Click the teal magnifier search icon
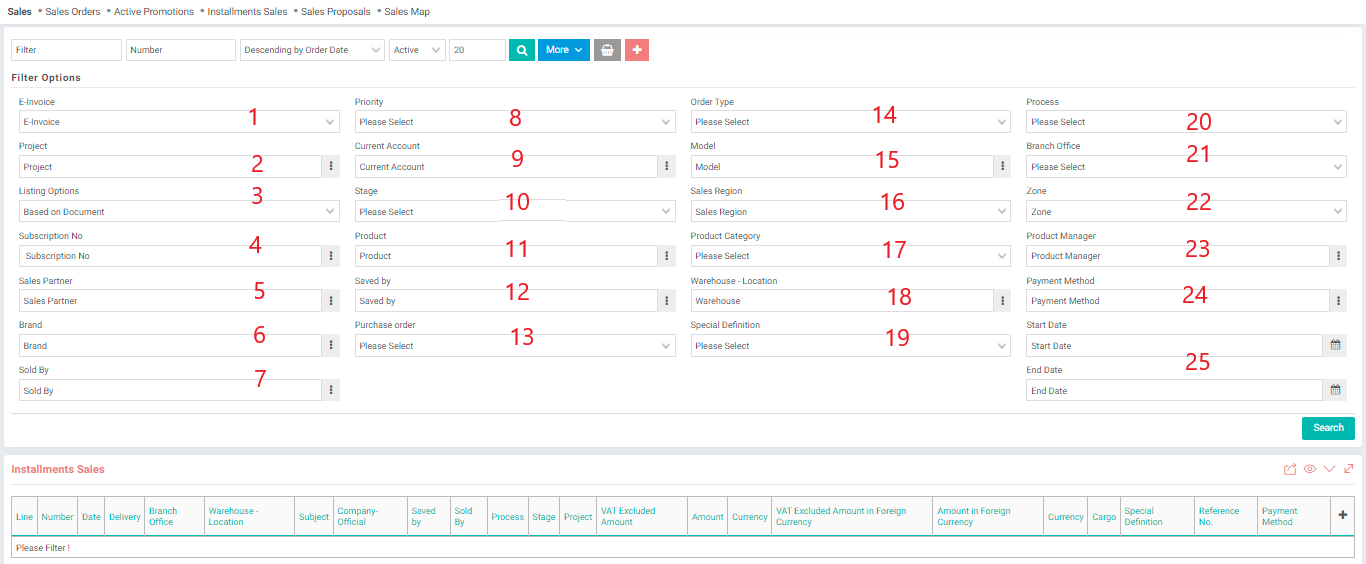The width and height of the screenshot is (1366, 564). 521,50
